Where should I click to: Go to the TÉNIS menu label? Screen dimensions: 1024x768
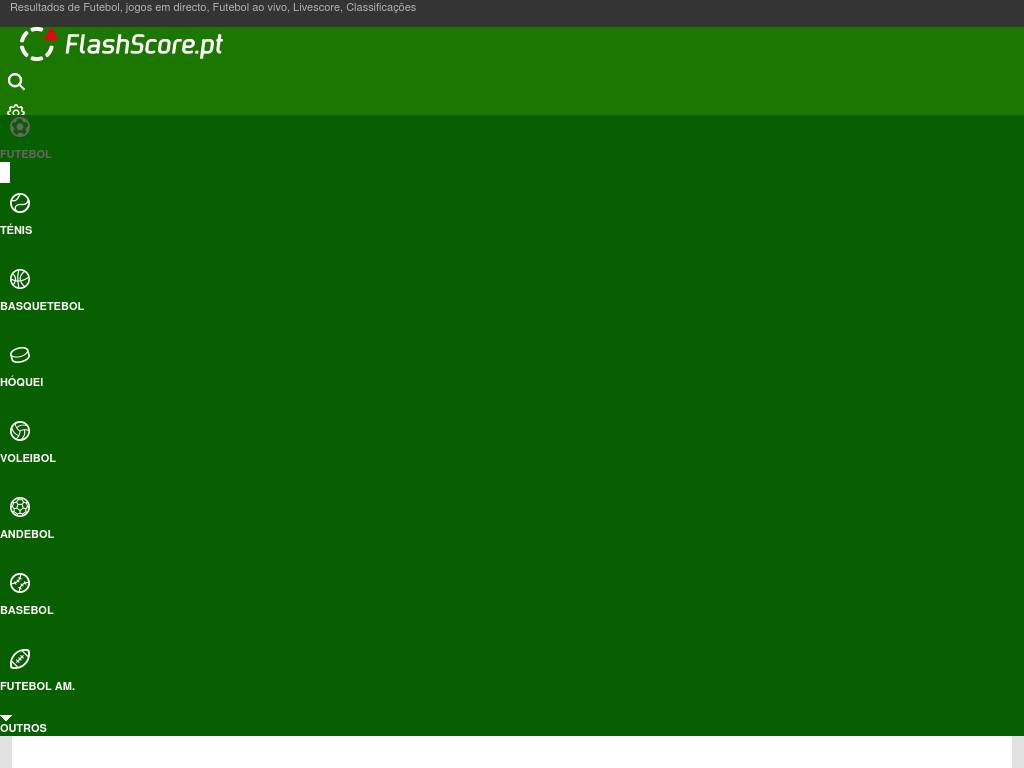[16, 230]
